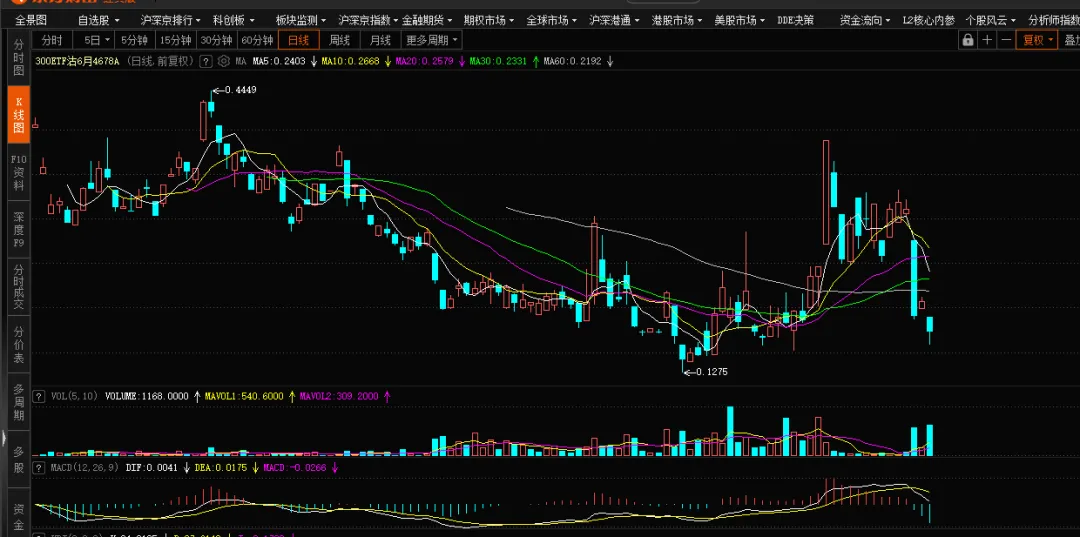Expand the 科创板 dropdown menu
The height and width of the screenshot is (537, 1080).
(x=233, y=21)
